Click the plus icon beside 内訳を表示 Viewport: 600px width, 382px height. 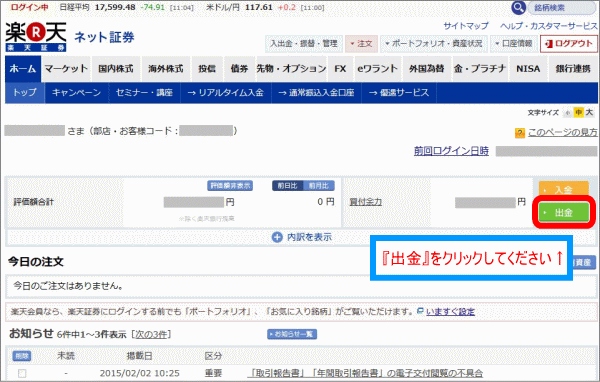277,237
